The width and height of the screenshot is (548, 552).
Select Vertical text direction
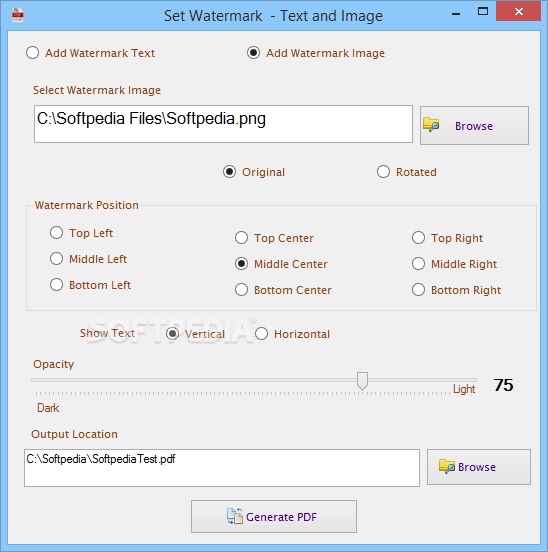[x=195, y=333]
